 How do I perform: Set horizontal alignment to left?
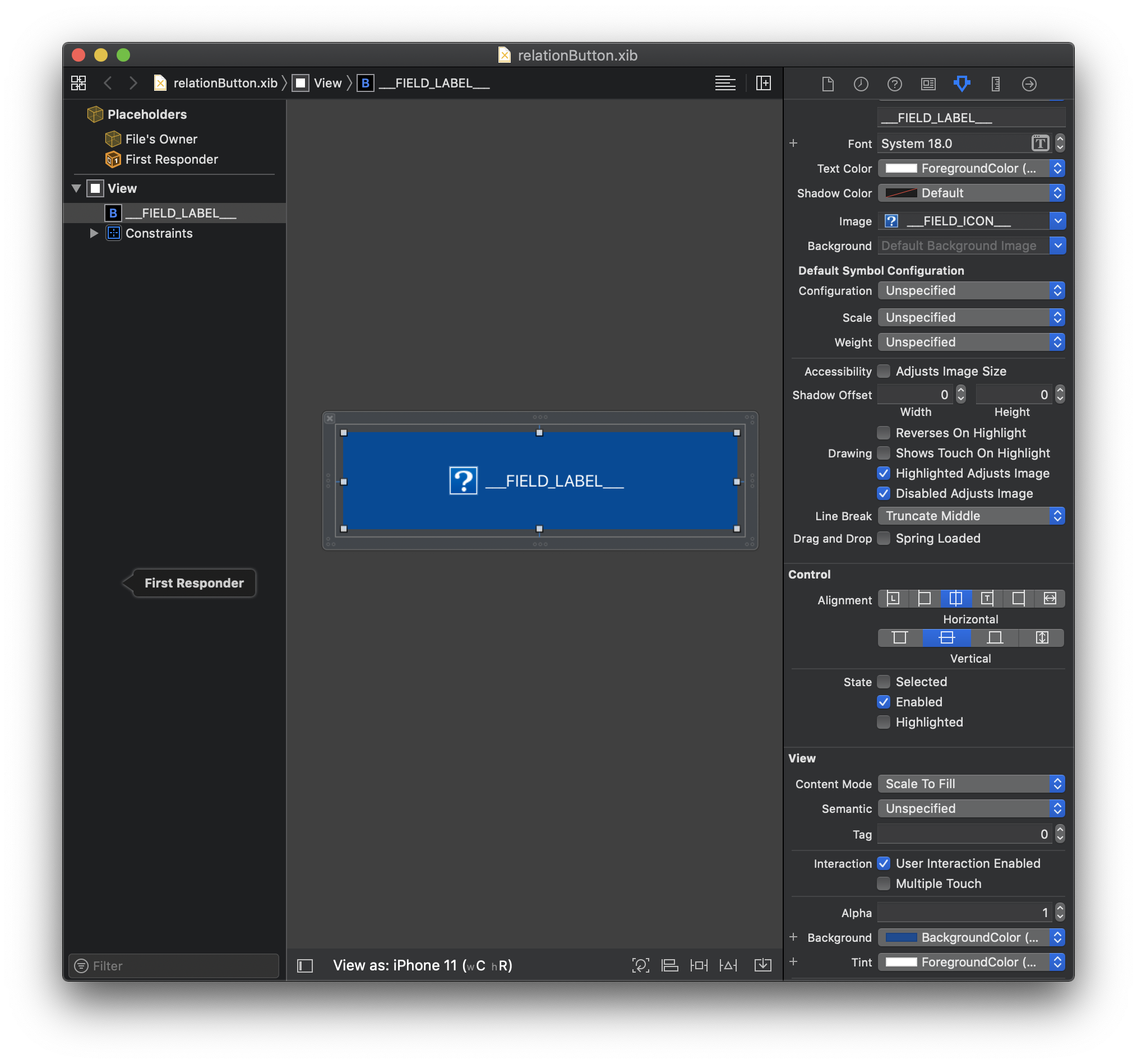coord(925,599)
